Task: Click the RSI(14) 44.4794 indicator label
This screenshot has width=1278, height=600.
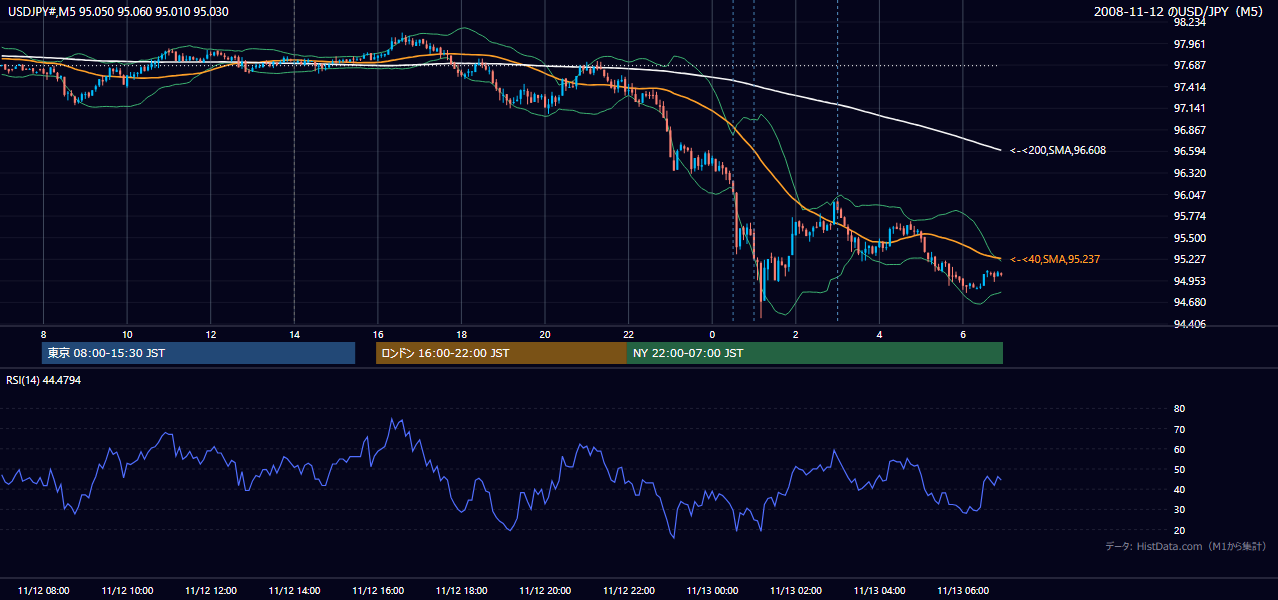Action: point(44,381)
